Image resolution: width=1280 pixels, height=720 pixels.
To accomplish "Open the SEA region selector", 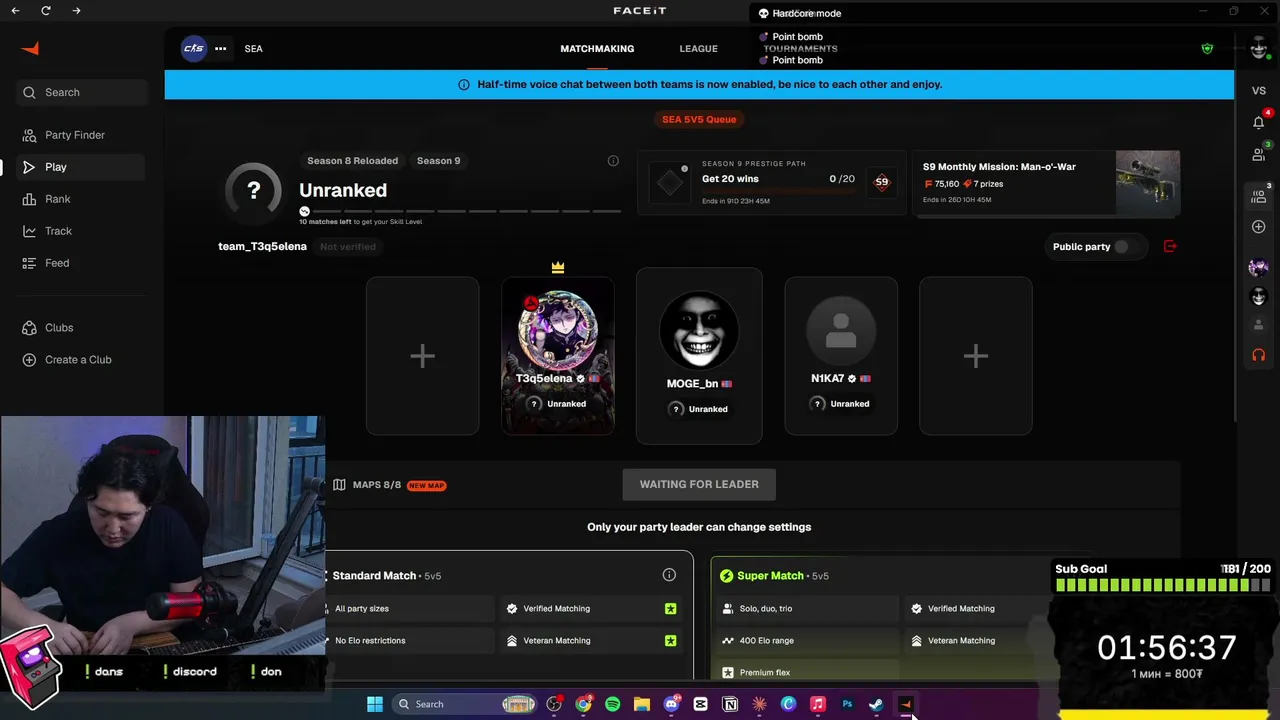I will [x=254, y=49].
